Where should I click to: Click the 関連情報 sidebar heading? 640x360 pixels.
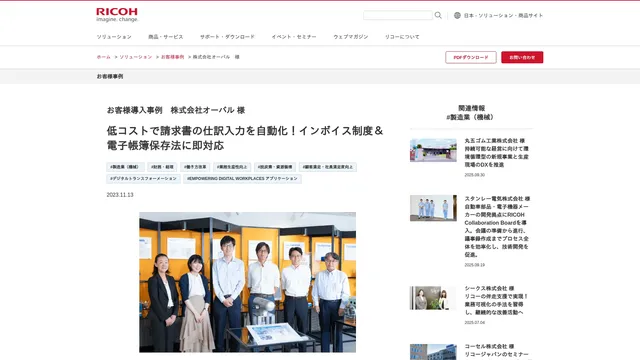pyautogui.click(x=471, y=108)
